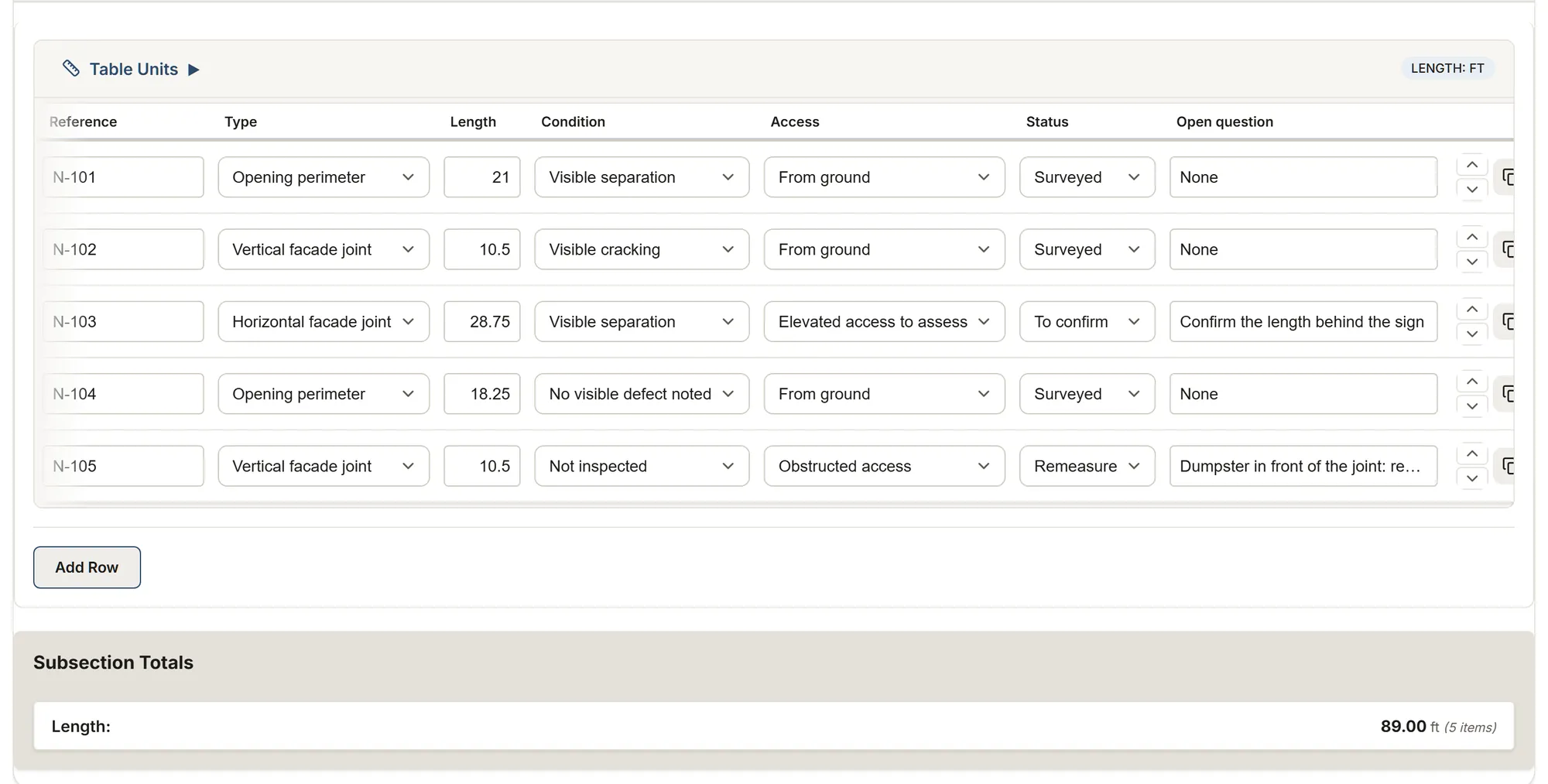
Task: Click the open question field for N-103
Action: point(1303,321)
